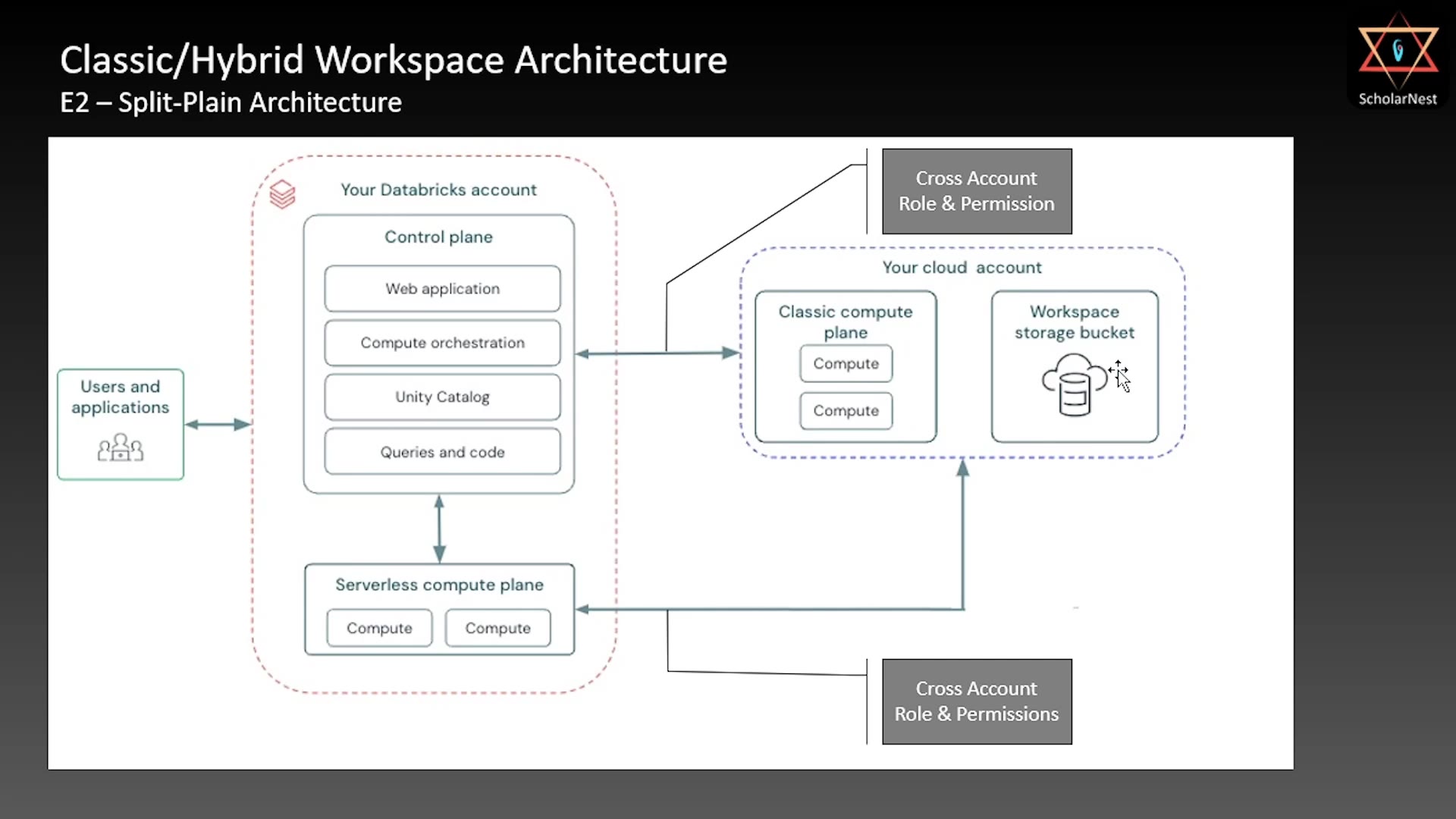Screen dimensions: 1456x819
Task: Click the second Compute box in Classic compute plane
Action: pos(846,411)
